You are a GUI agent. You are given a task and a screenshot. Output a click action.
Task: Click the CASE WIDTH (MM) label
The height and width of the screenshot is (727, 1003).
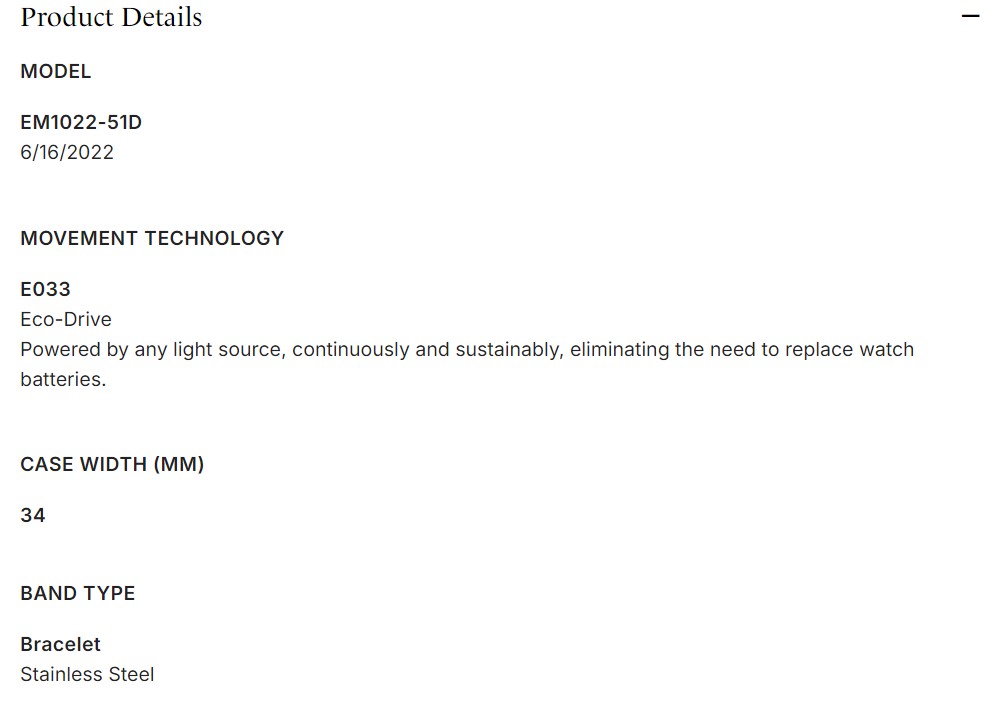pyautogui.click(x=112, y=464)
